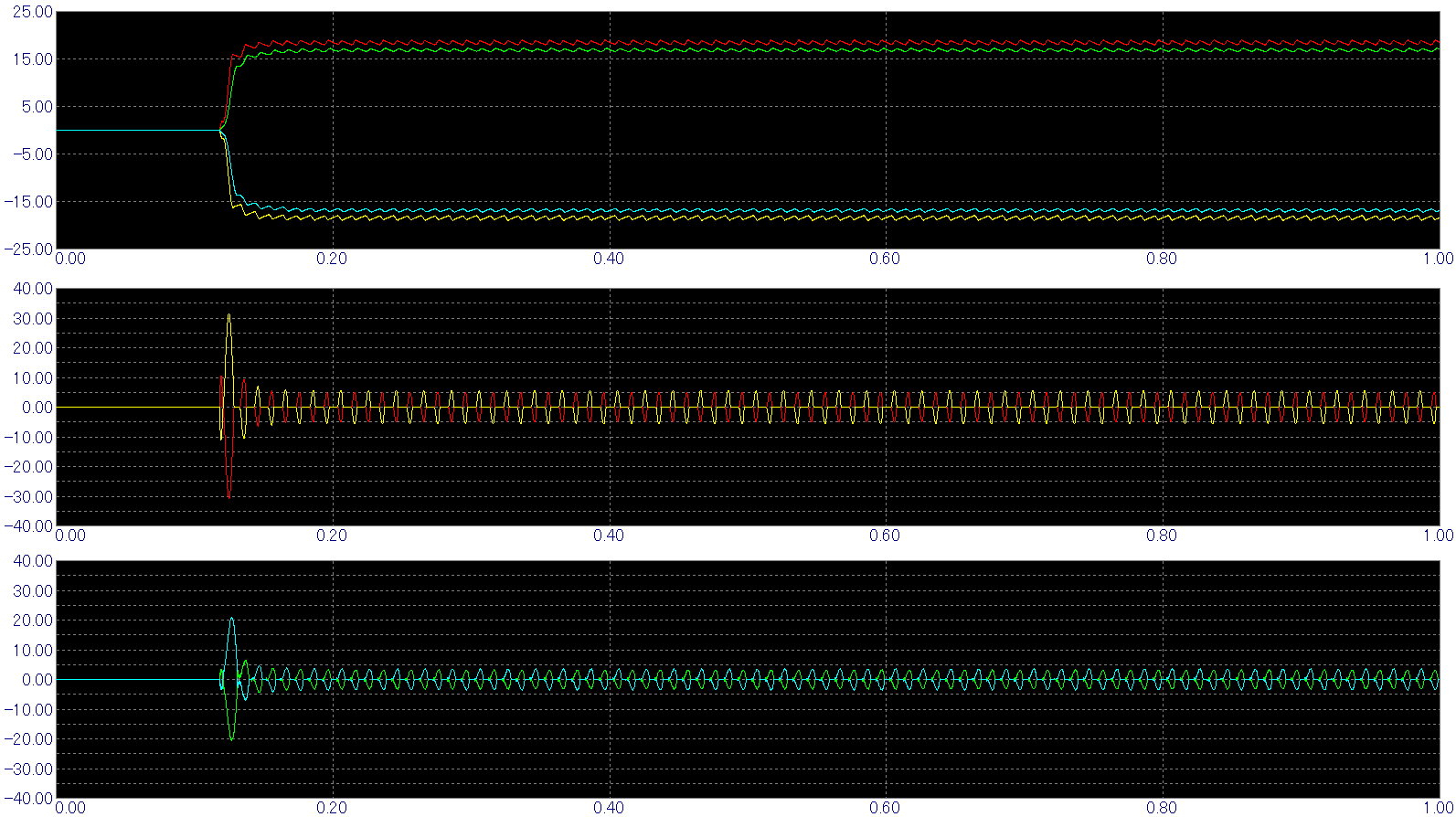
Task: Choose the 0.40 time label under the green-cyan waveform plot
Action: pos(609,808)
